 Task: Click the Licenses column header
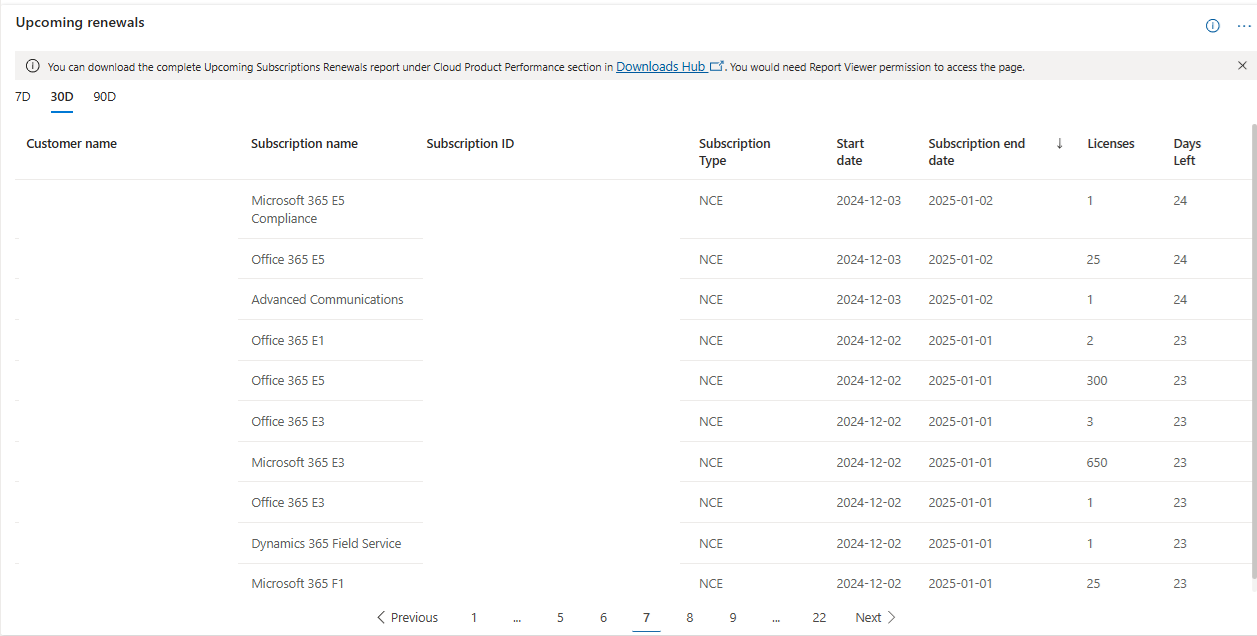1110,144
